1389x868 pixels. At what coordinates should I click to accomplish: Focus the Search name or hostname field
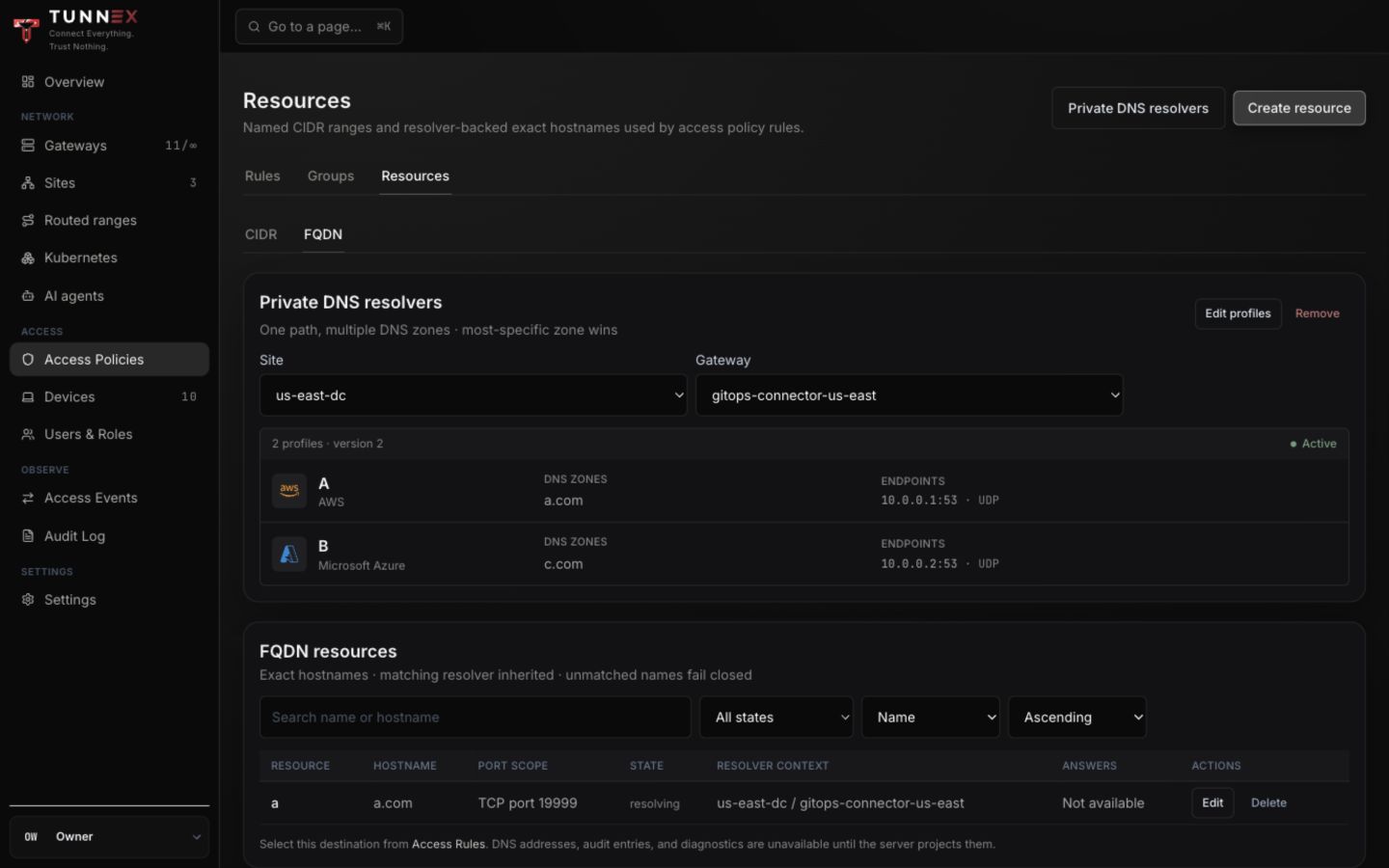coord(476,718)
